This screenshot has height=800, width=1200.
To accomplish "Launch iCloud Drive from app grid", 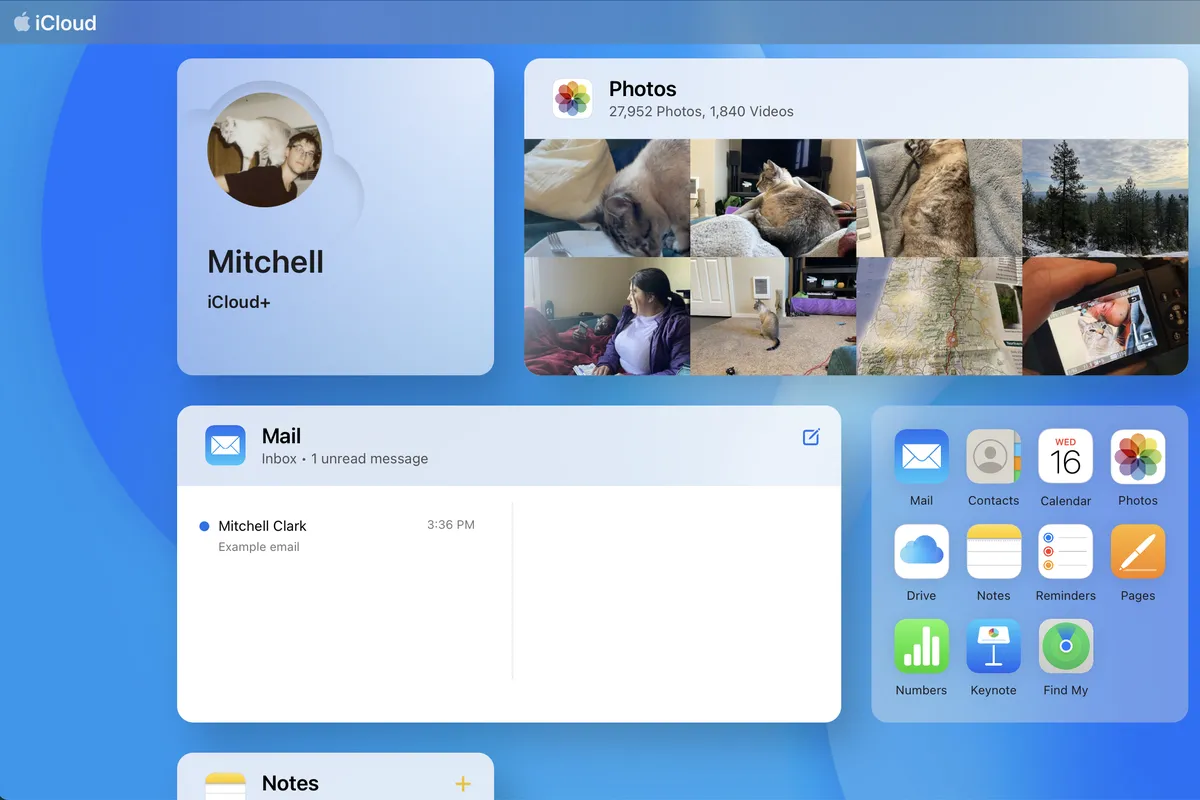I will pyautogui.click(x=921, y=552).
